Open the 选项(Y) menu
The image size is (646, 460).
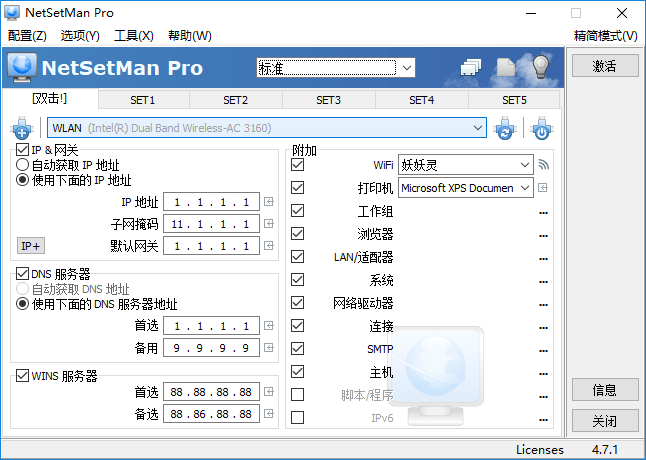tap(80, 36)
